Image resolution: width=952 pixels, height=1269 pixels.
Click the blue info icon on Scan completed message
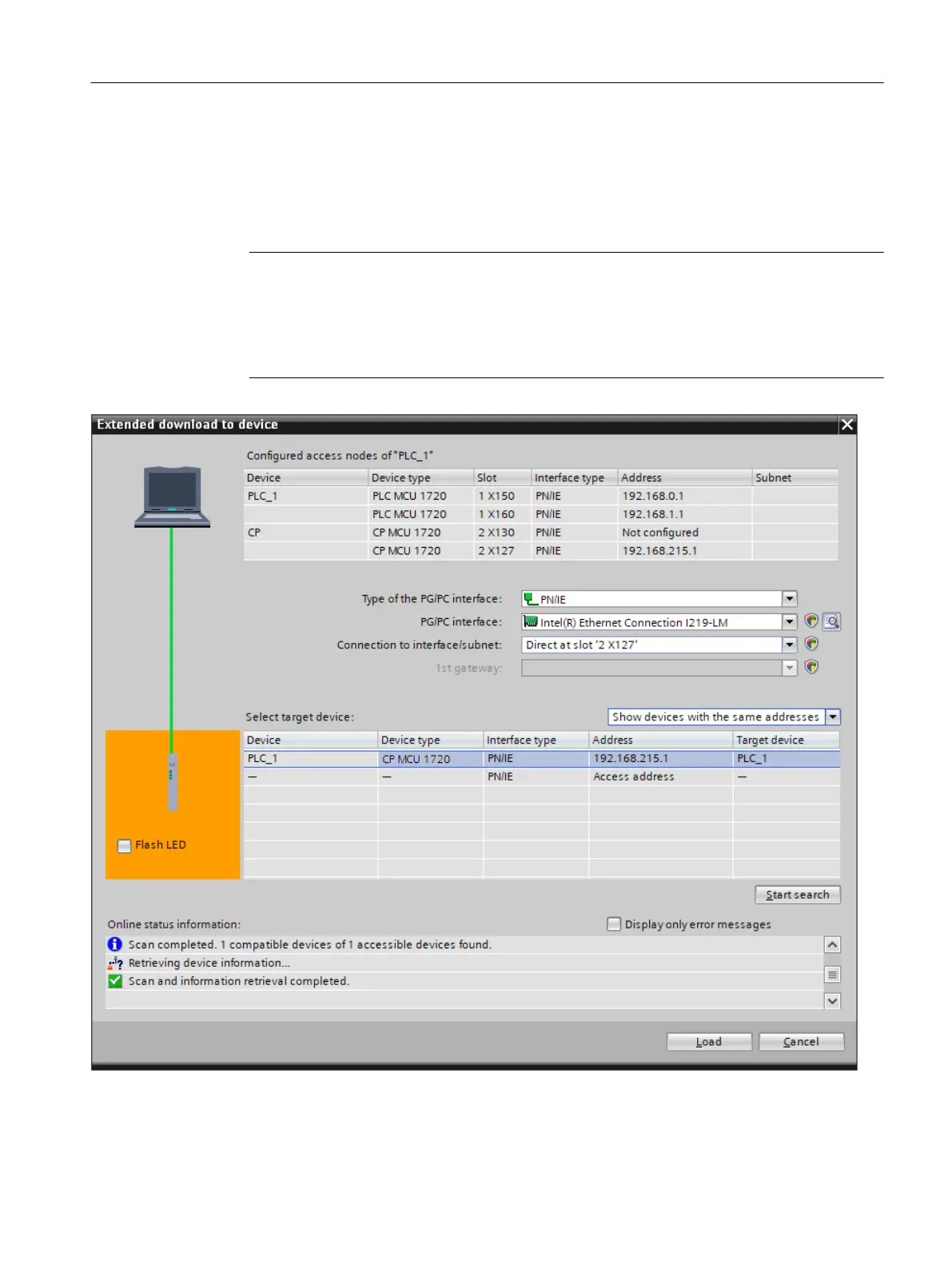(115, 944)
